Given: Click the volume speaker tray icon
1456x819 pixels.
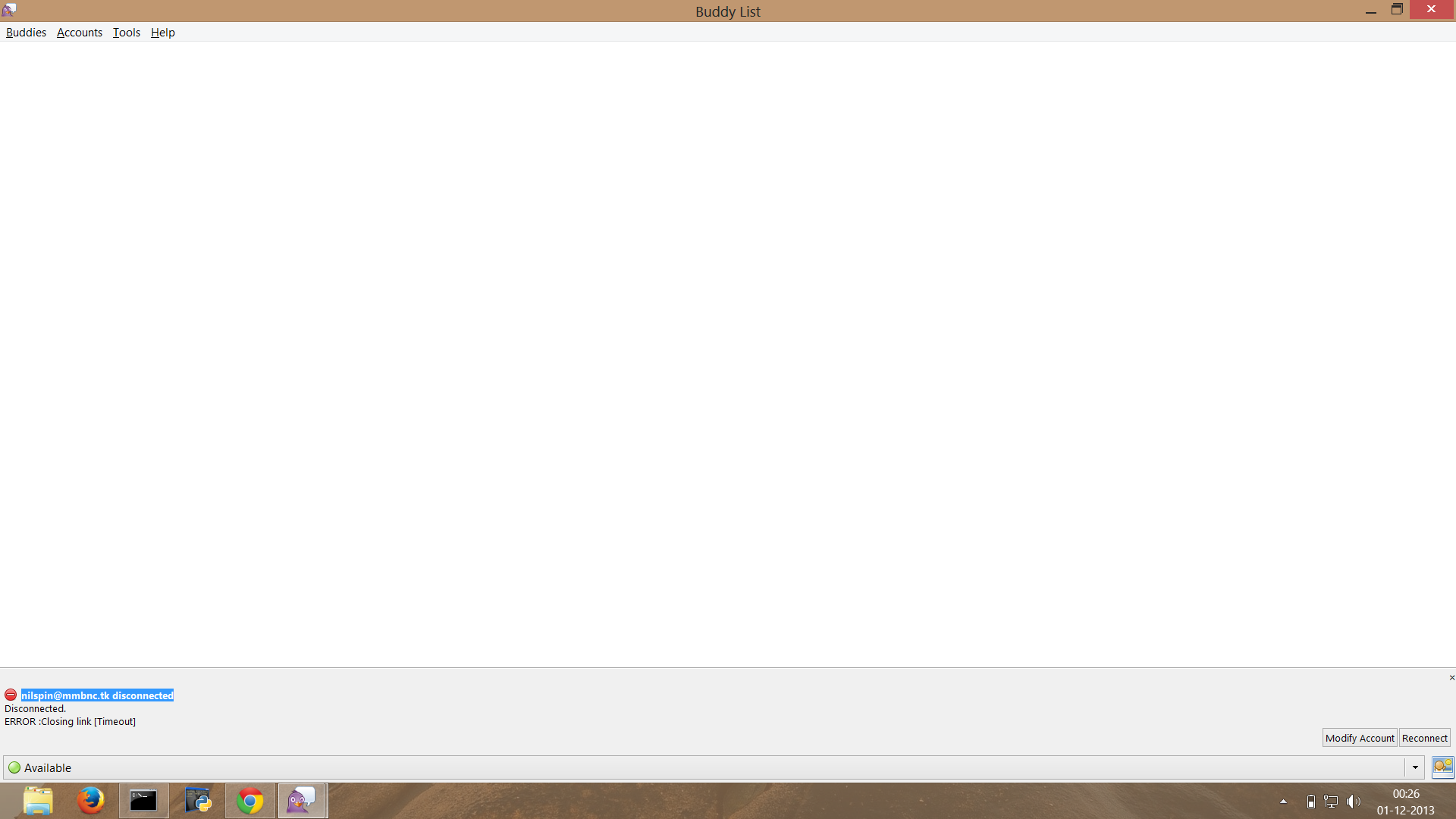Looking at the screenshot, I should 1354,801.
